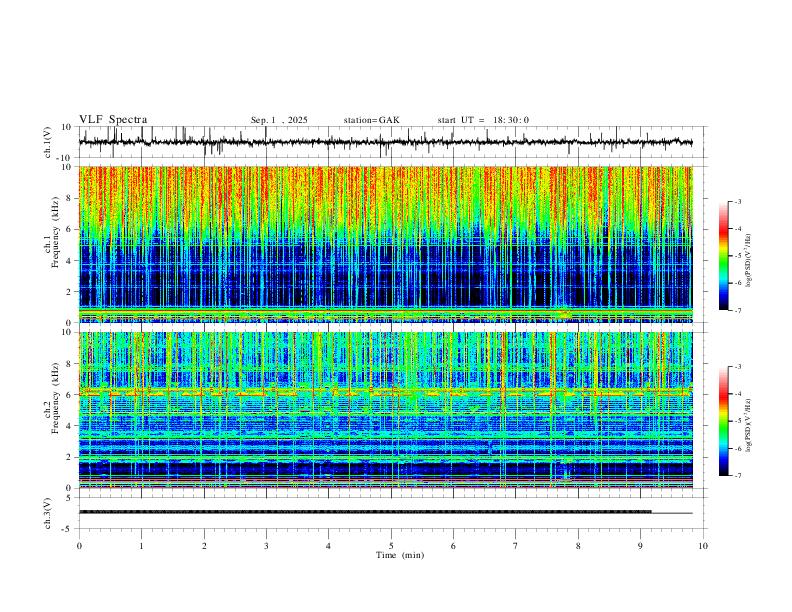Click the ch.1 spectrogram plot
Viewport: 792px width, 612px height.
[x=385, y=244]
